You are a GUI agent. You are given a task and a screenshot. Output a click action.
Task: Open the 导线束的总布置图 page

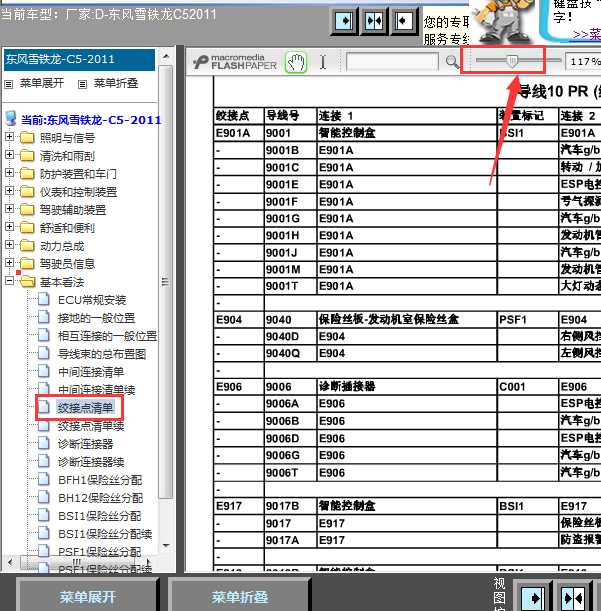point(102,354)
